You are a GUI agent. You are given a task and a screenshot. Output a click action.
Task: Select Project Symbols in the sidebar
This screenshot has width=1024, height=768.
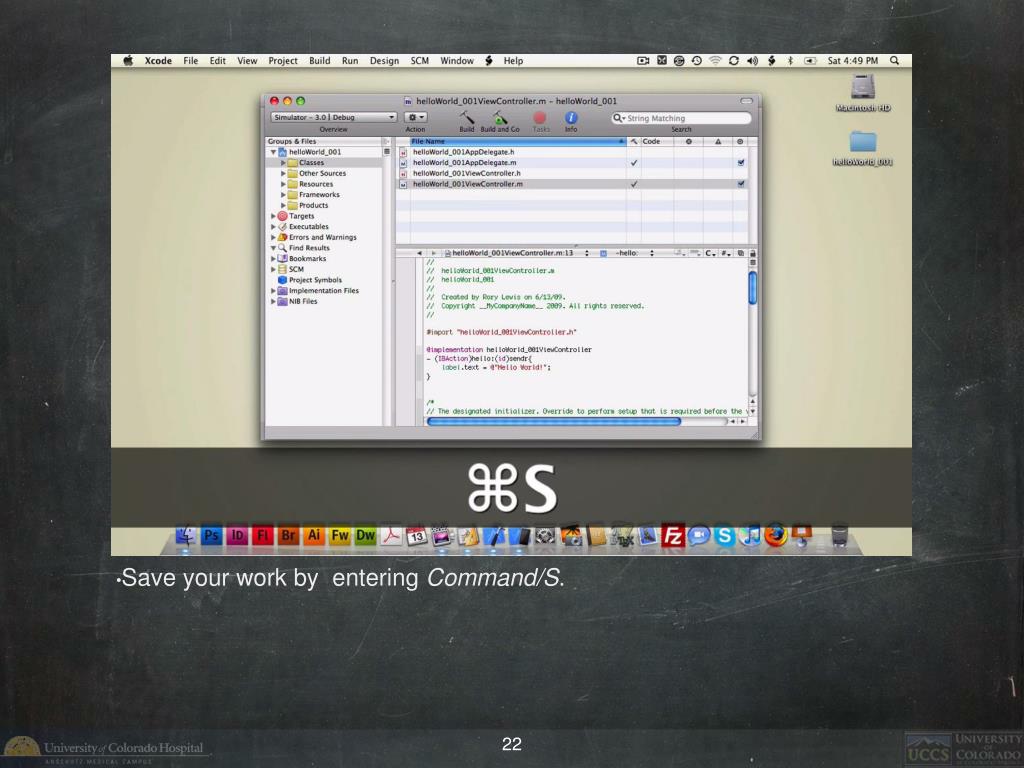(x=315, y=280)
